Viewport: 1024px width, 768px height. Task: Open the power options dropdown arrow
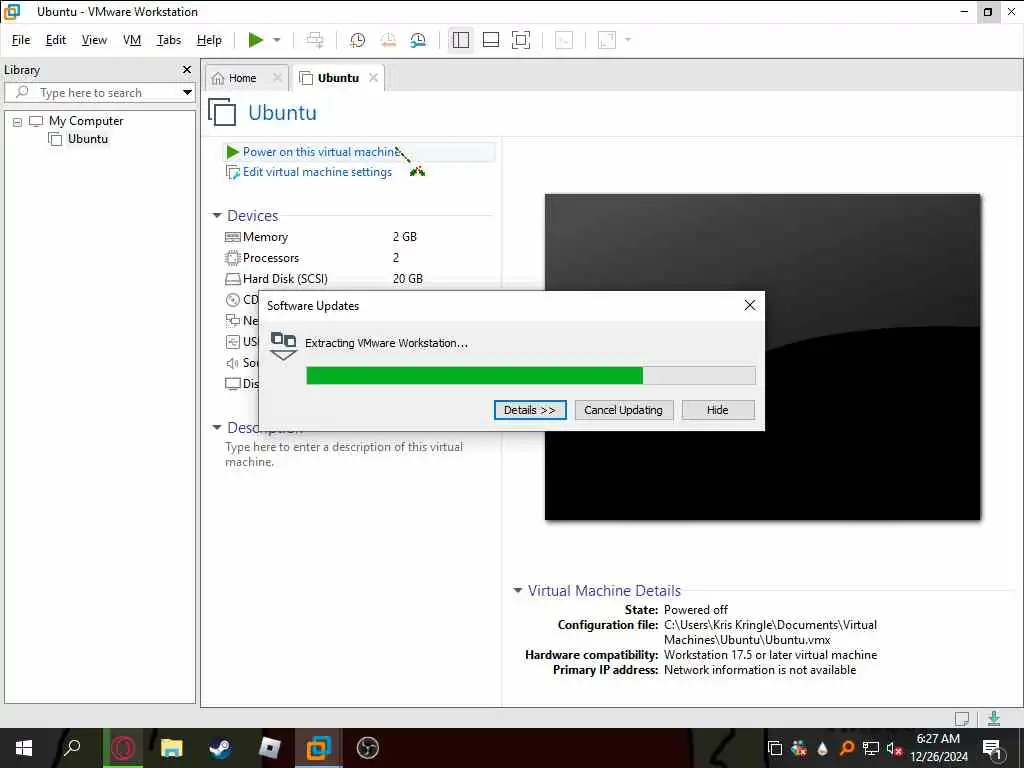point(277,40)
